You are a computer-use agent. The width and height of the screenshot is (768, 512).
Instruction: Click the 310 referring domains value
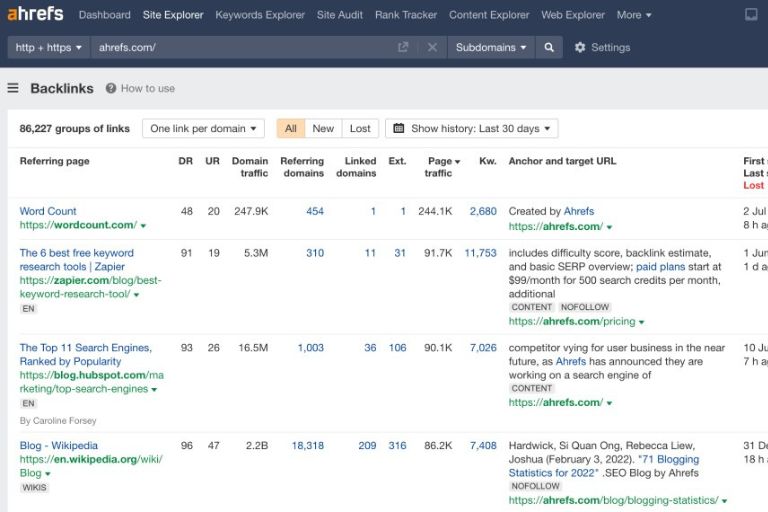(315, 253)
